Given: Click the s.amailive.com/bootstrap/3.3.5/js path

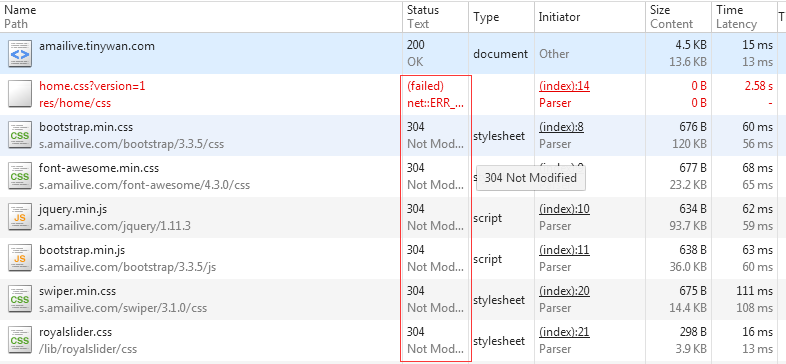Looking at the screenshot, I should pyautogui.click(x=127, y=267).
